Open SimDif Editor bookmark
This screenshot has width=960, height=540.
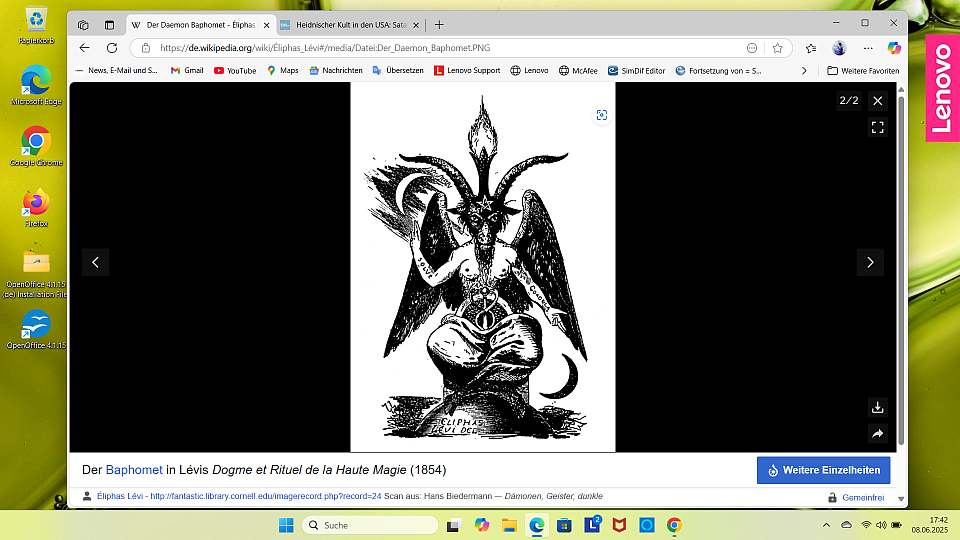636,70
